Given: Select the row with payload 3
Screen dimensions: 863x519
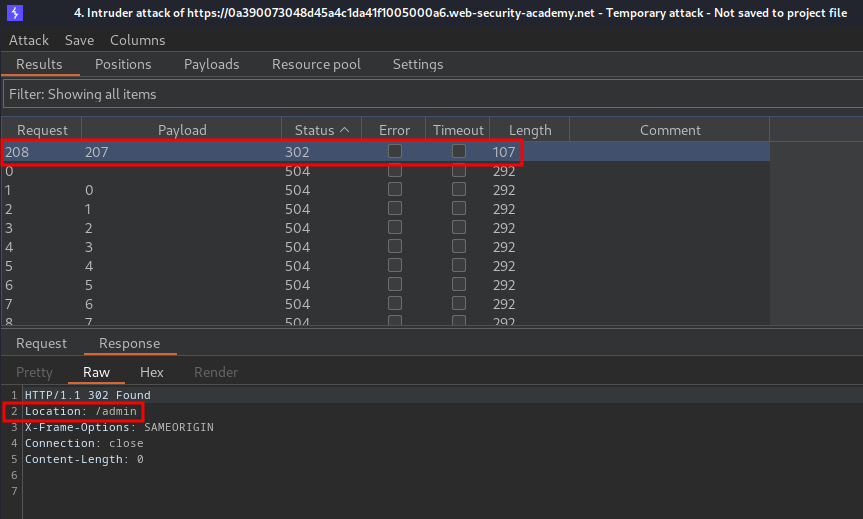Looking at the screenshot, I should click(385, 247).
